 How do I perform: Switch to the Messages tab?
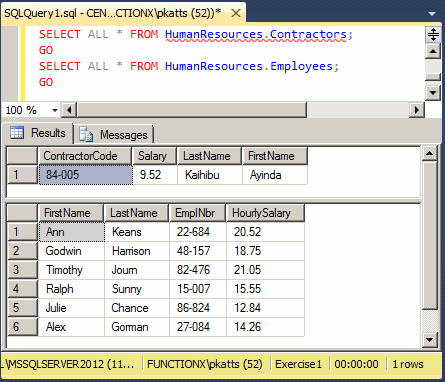click(113, 135)
